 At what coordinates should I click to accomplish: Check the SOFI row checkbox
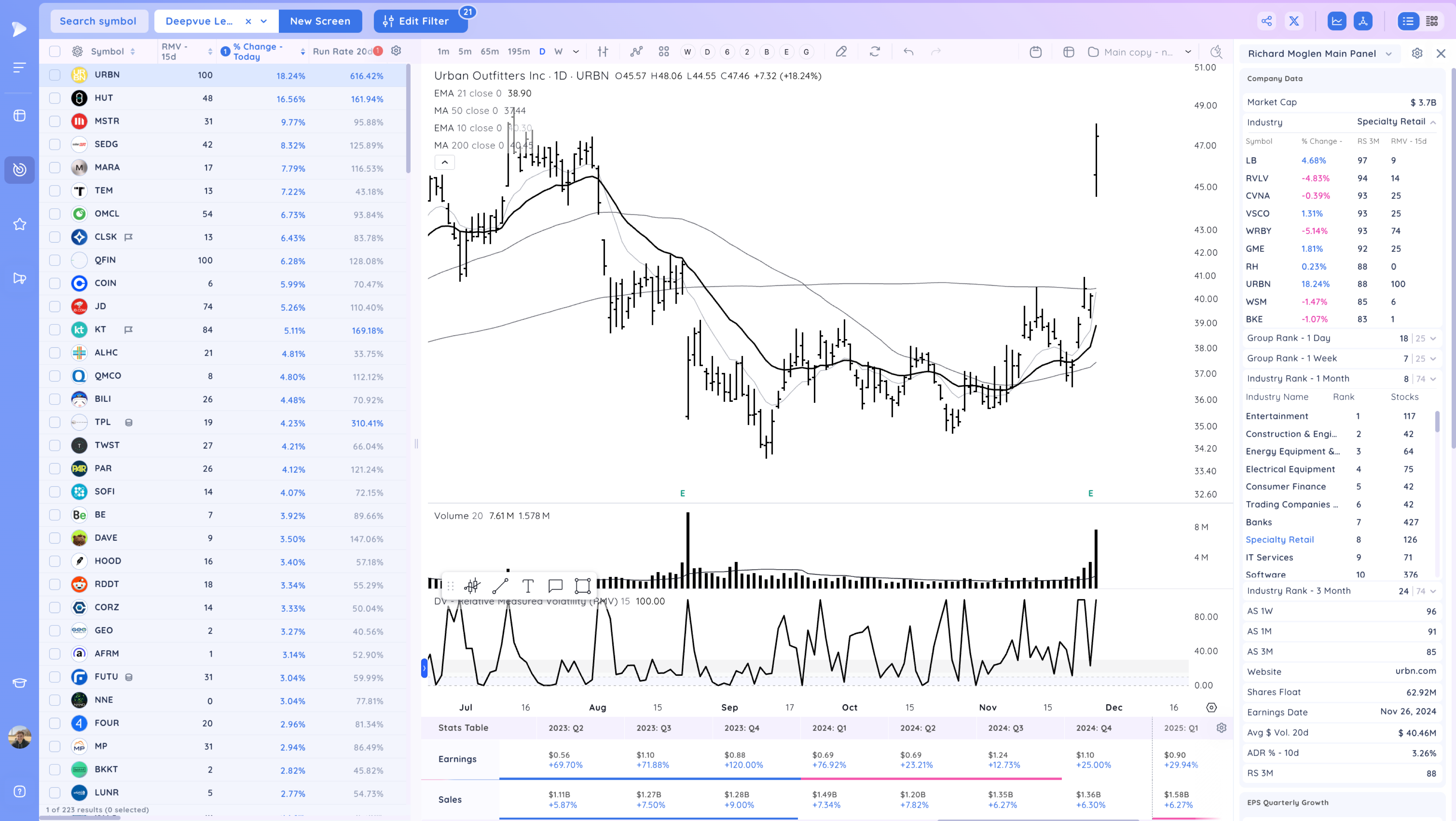pyautogui.click(x=55, y=492)
